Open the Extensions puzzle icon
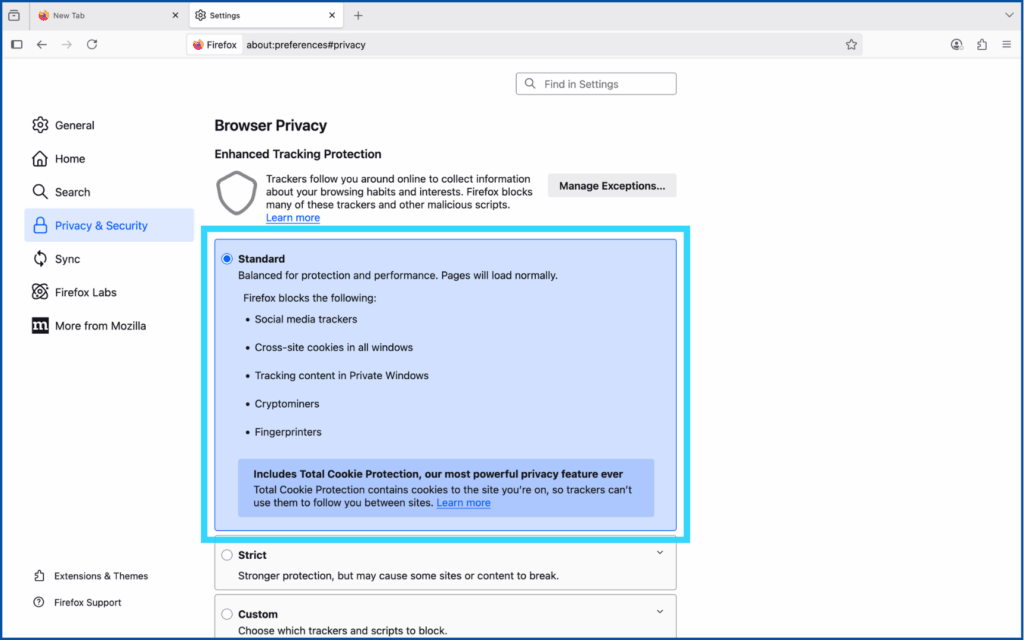The width and height of the screenshot is (1024, 640). [981, 45]
